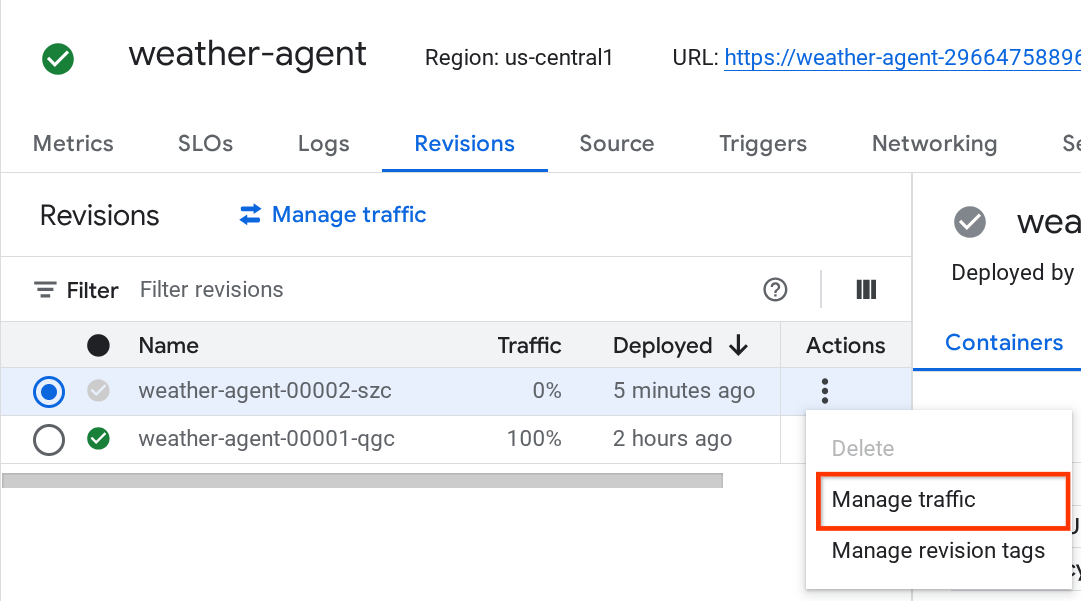Screen dimensions: 1081x601
Task: Open actions menu for weather-agent-00002-szc
Action: click(824, 391)
